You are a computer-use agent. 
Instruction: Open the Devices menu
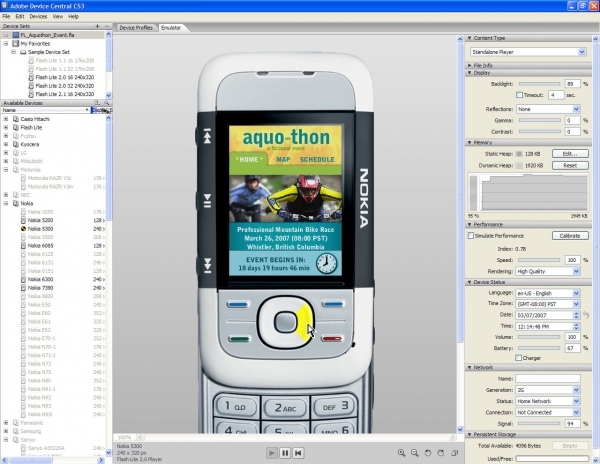(x=38, y=16)
